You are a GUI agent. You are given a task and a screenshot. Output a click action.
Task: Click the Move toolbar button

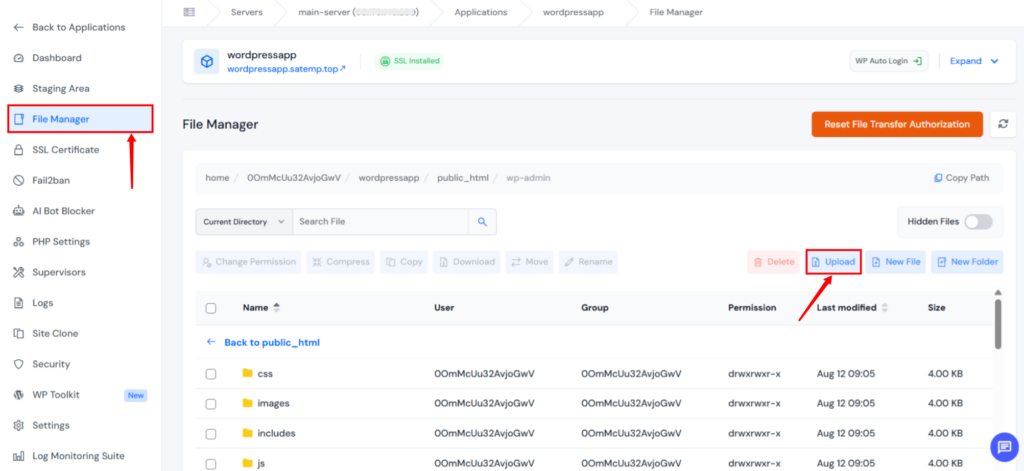coord(529,262)
